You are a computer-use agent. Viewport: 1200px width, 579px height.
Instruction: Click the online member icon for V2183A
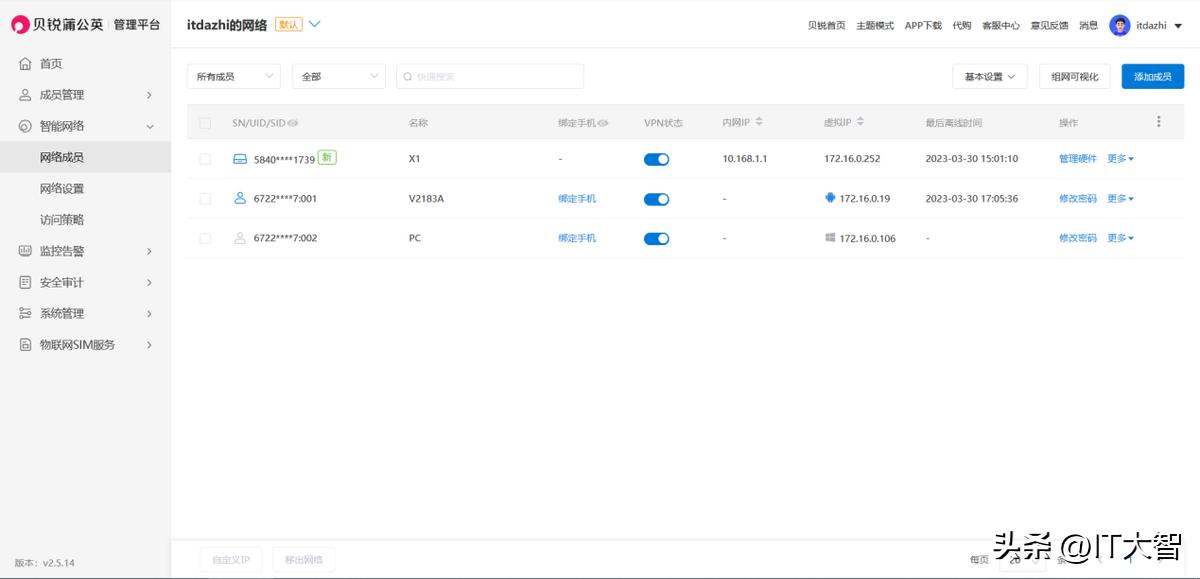(x=239, y=198)
